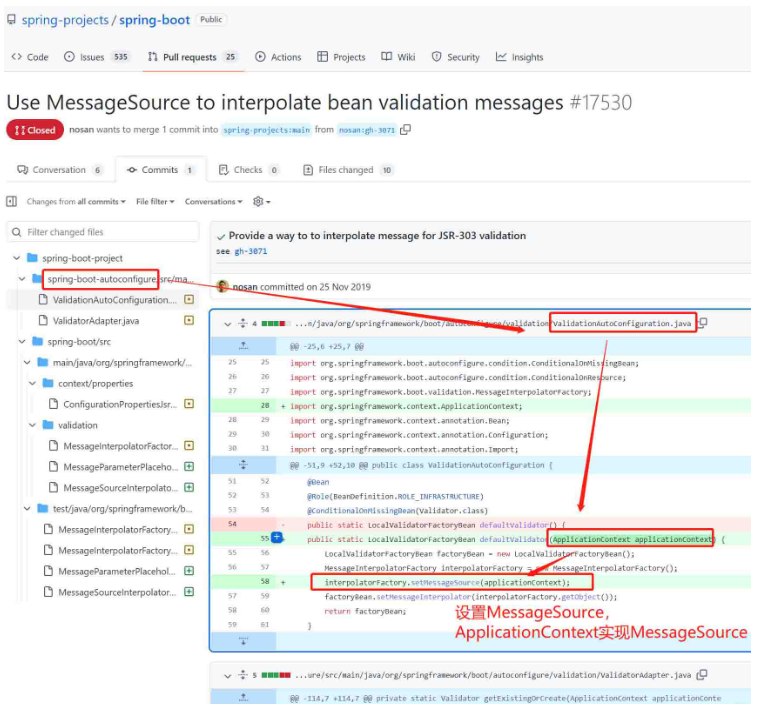Open the Actions tab
The width and height of the screenshot is (759, 704).
[278, 57]
